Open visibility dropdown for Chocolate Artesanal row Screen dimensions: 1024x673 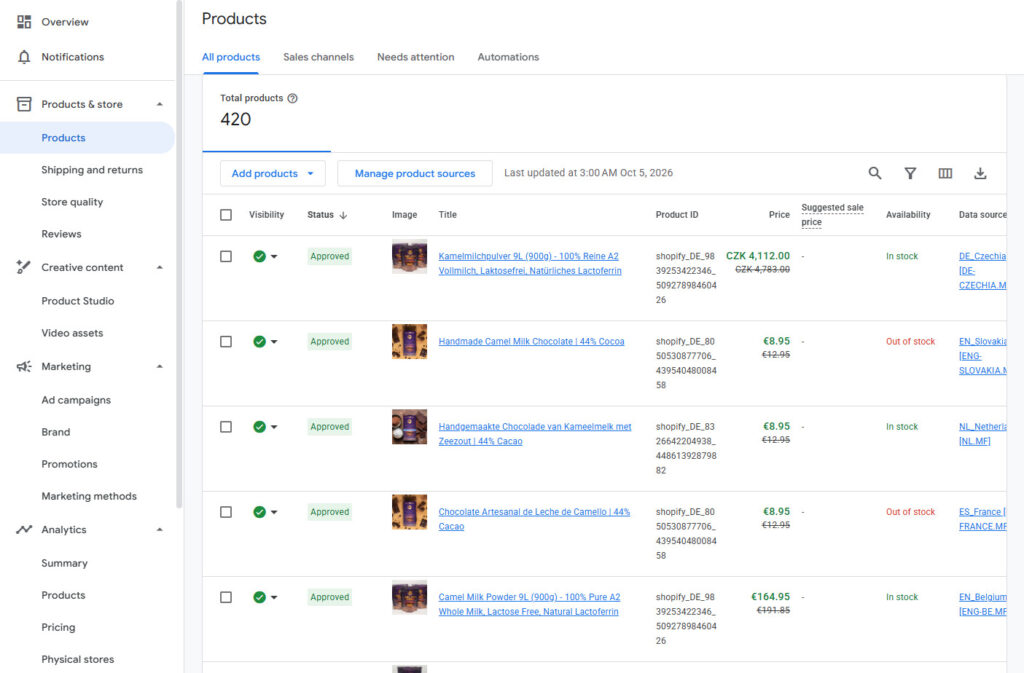274,512
